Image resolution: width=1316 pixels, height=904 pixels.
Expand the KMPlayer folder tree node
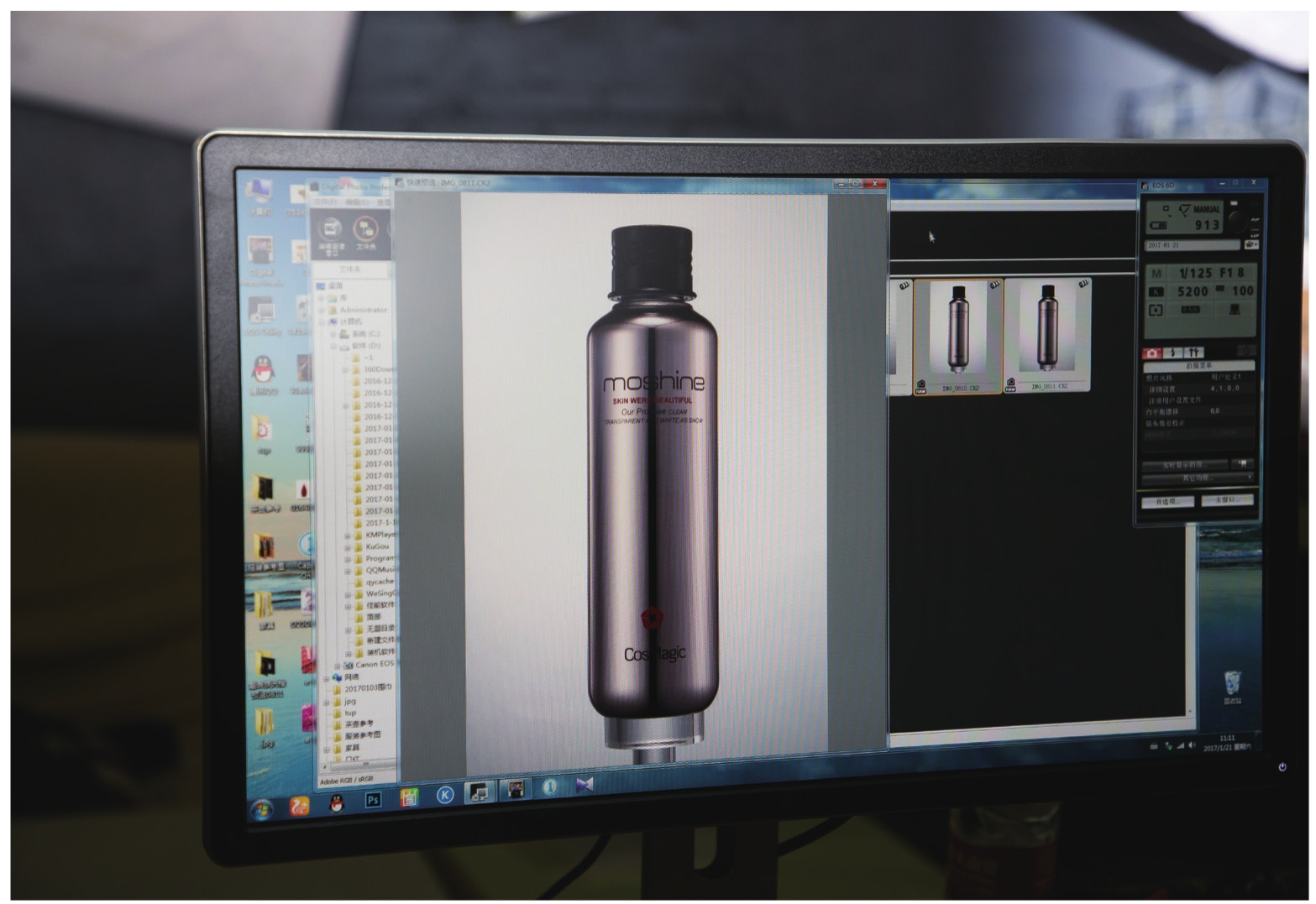348,535
